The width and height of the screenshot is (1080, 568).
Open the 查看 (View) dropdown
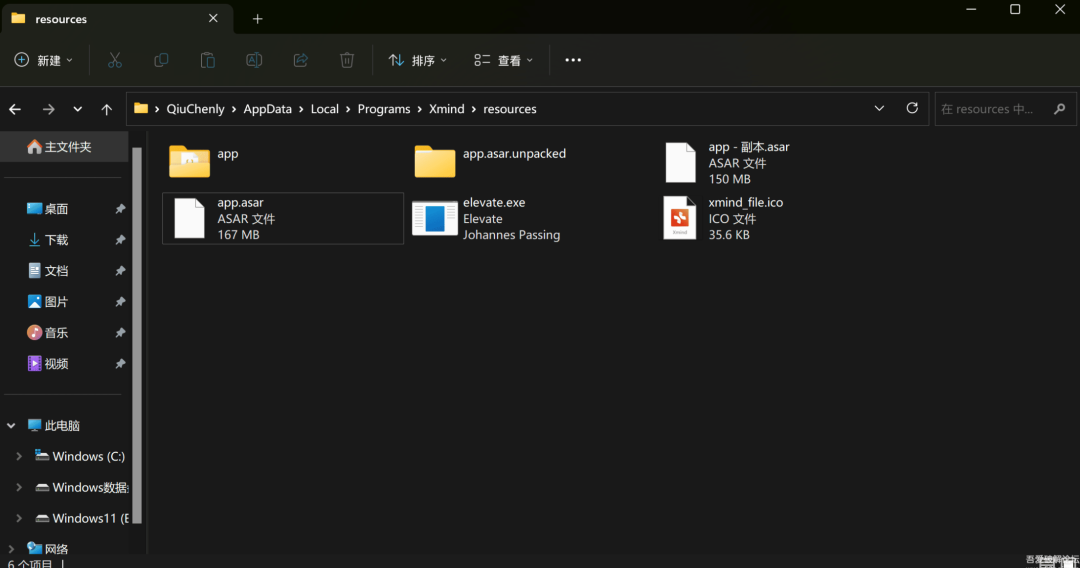click(x=503, y=61)
